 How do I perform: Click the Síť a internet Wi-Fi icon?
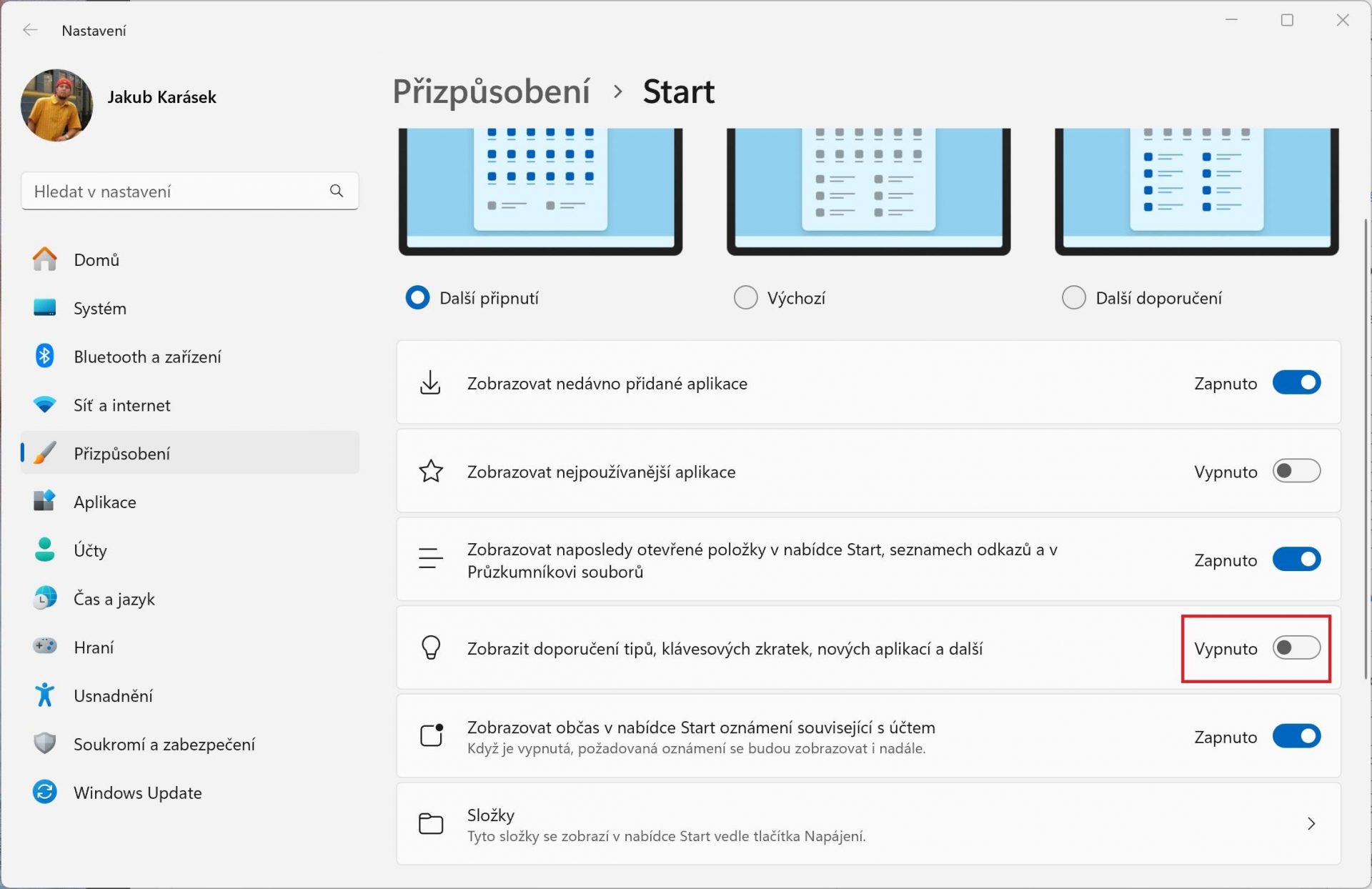tap(44, 405)
